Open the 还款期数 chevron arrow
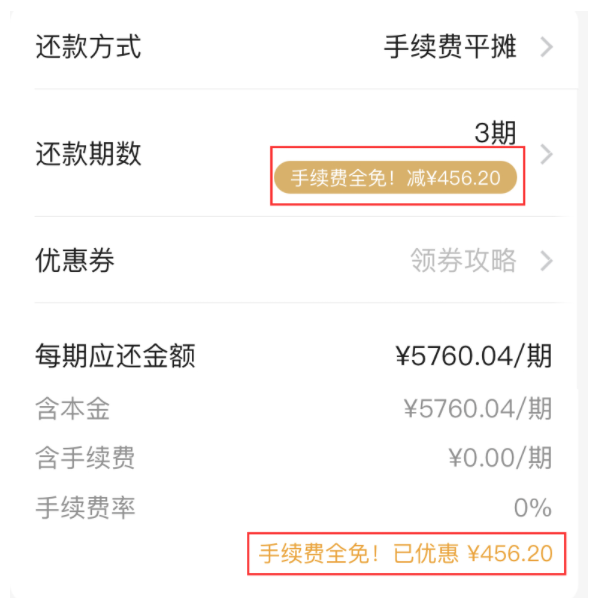The height and width of the screenshot is (598, 598). tap(547, 154)
